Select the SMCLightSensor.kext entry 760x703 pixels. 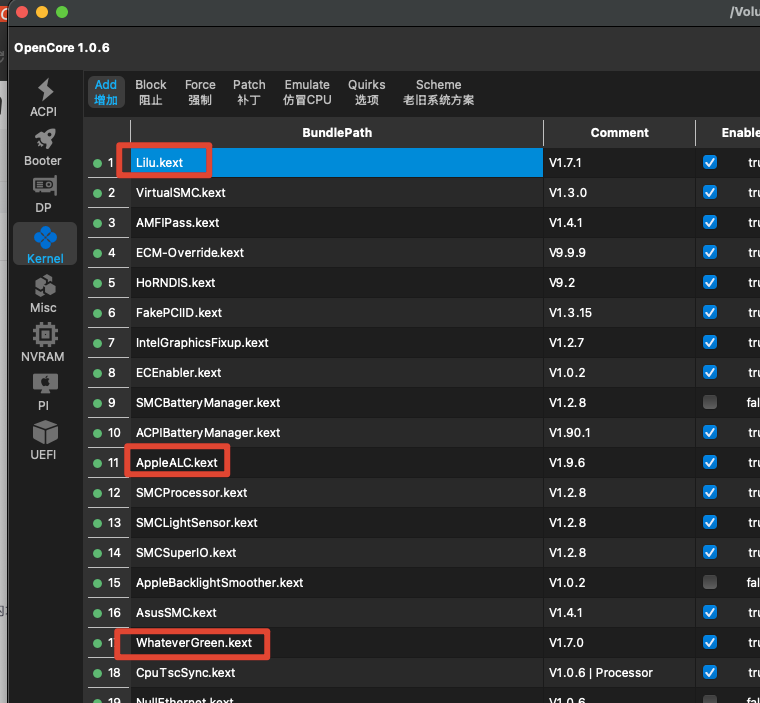[337, 523]
